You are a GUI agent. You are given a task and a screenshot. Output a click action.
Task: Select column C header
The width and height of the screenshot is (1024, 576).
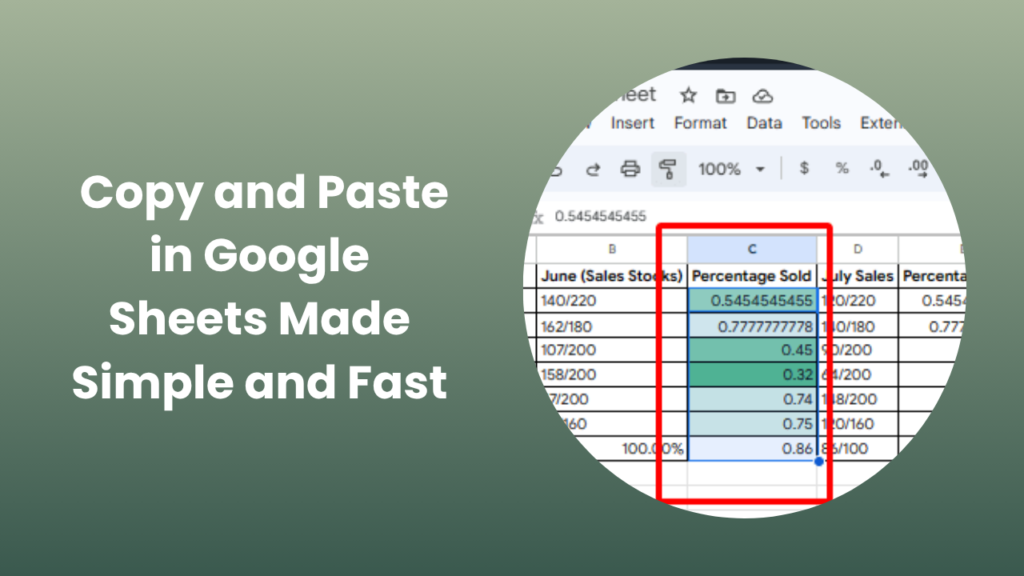[752, 249]
